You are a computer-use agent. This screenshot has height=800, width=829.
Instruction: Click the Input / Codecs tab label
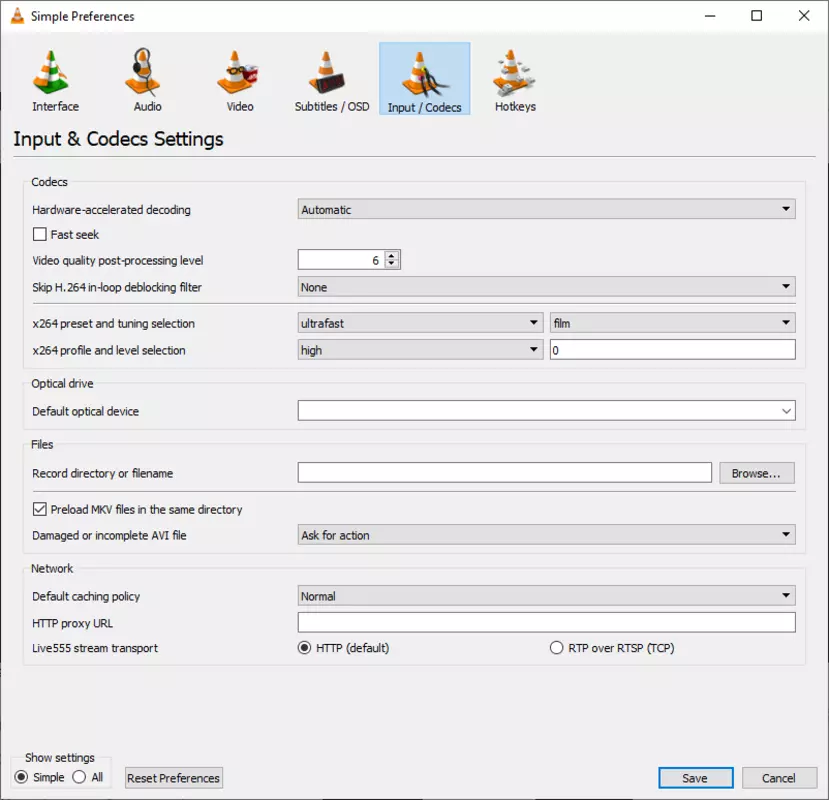pos(425,107)
